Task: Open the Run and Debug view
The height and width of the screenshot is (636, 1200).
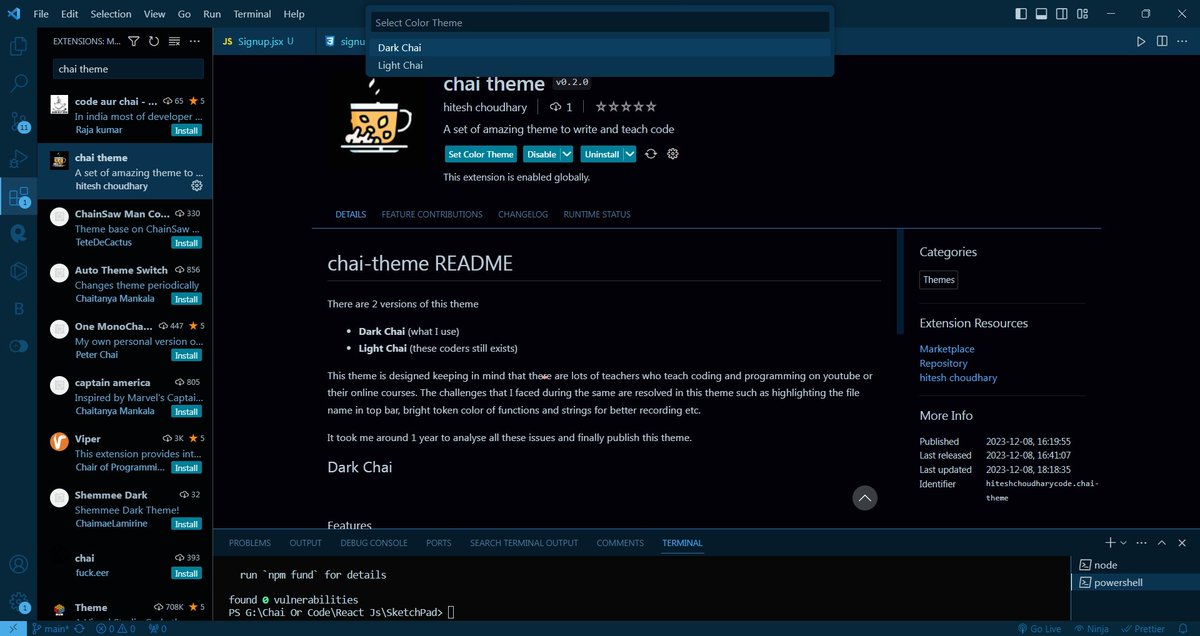Action: (x=18, y=158)
